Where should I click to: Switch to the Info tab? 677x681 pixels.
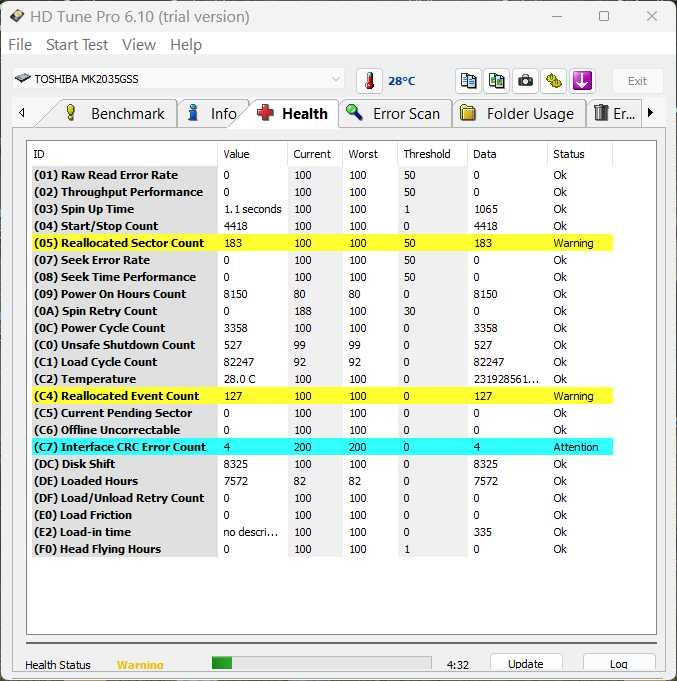click(213, 114)
